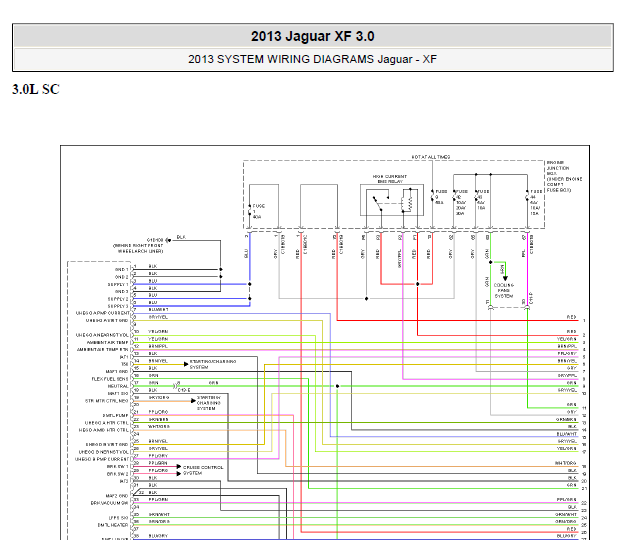Click the 'SUPPLY 3' pin label

click(118, 306)
